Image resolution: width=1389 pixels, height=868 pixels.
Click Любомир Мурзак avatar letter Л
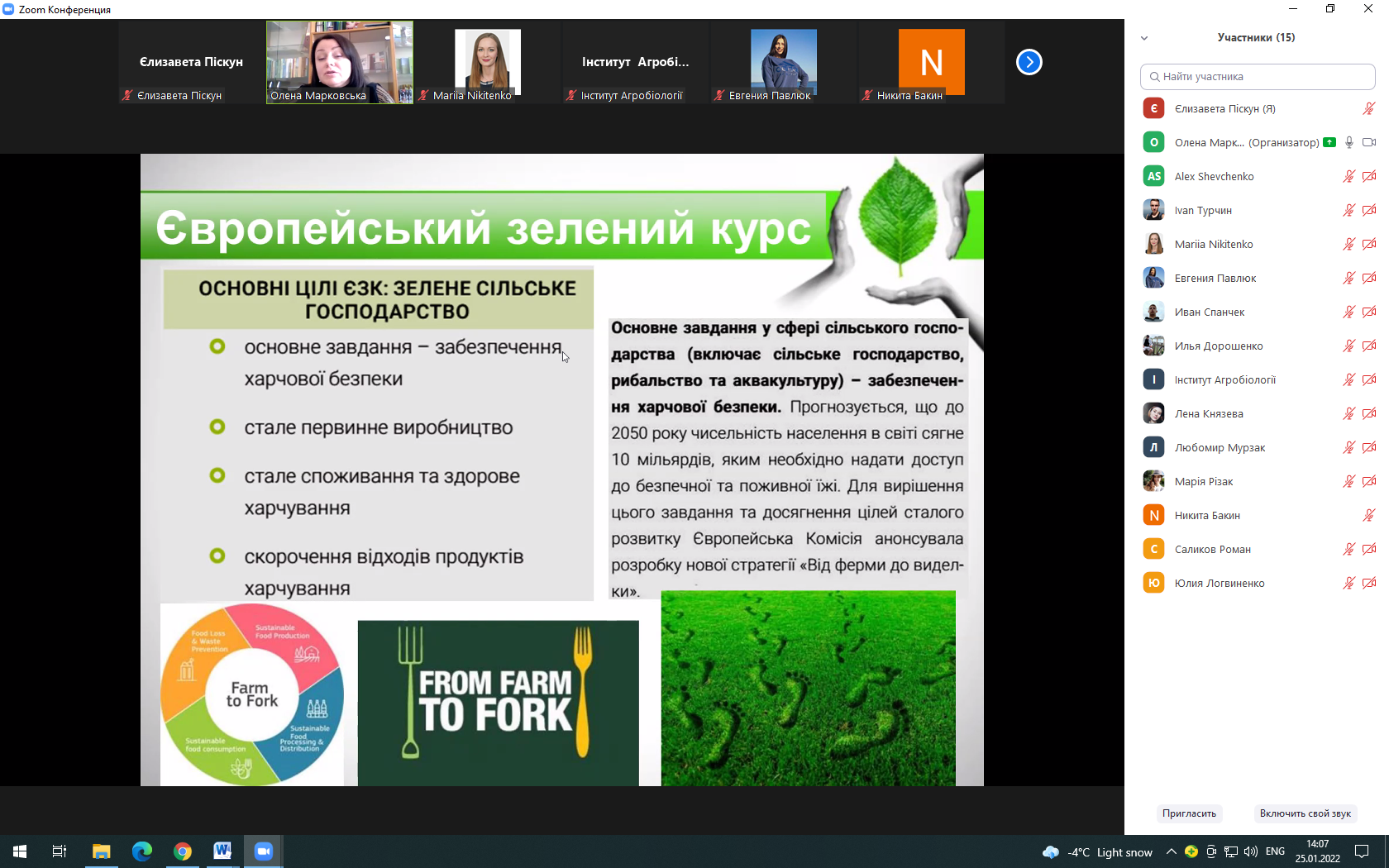coord(1153,447)
